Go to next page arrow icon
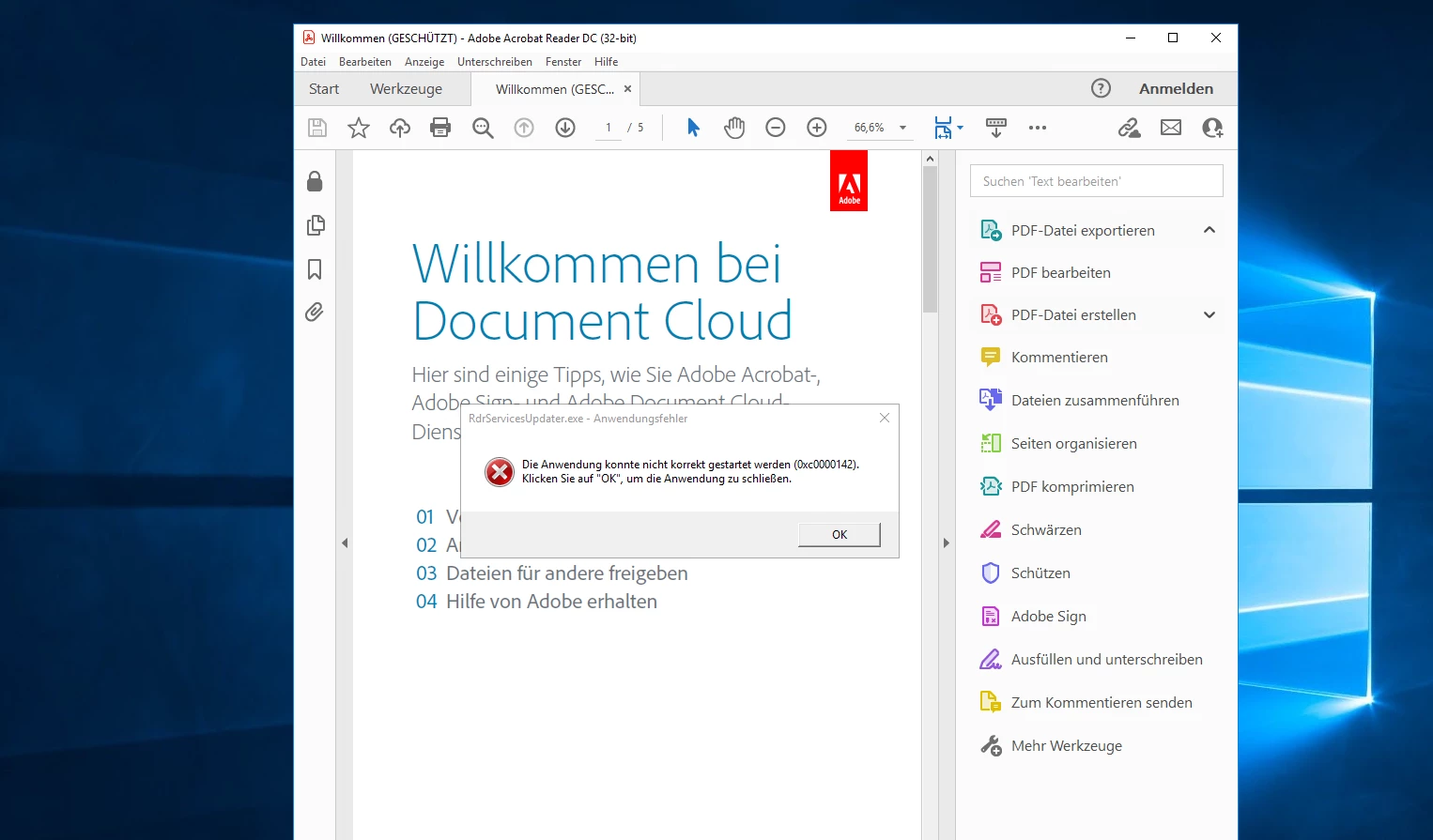The height and width of the screenshot is (840, 1433). pos(565,128)
